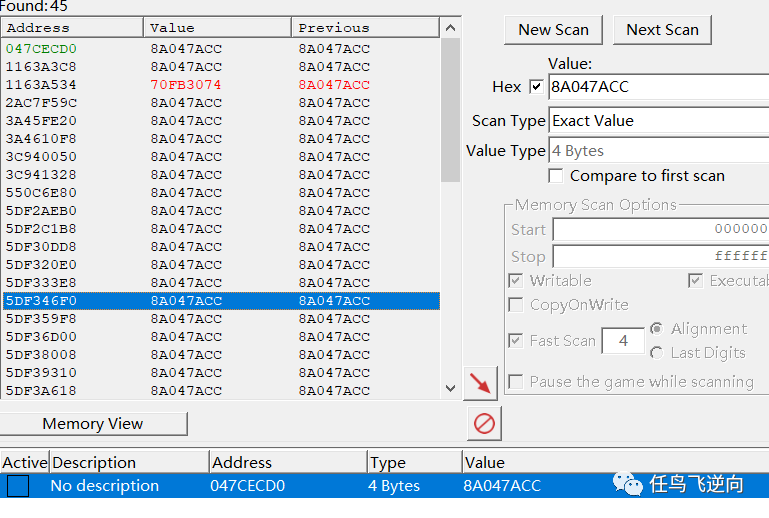Click Address column header in address table
This screenshot has width=769, height=518.
(288, 463)
